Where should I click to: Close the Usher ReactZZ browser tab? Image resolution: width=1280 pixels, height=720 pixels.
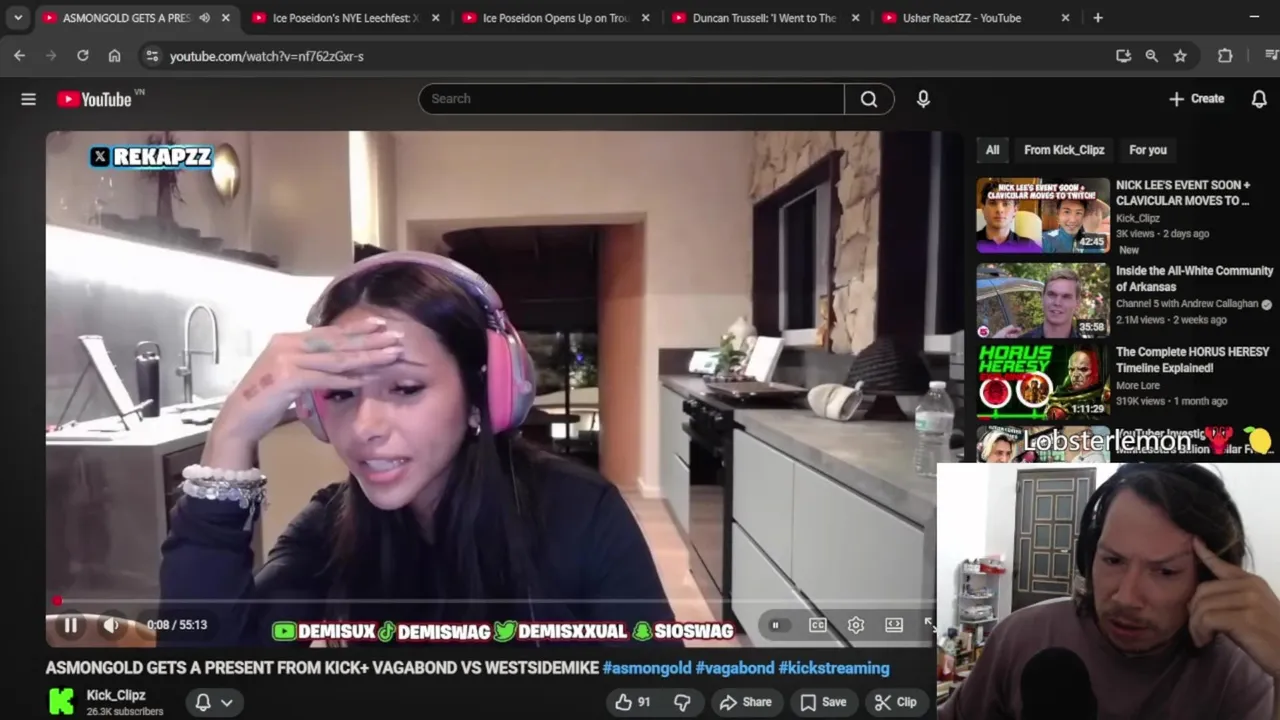(x=1065, y=18)
